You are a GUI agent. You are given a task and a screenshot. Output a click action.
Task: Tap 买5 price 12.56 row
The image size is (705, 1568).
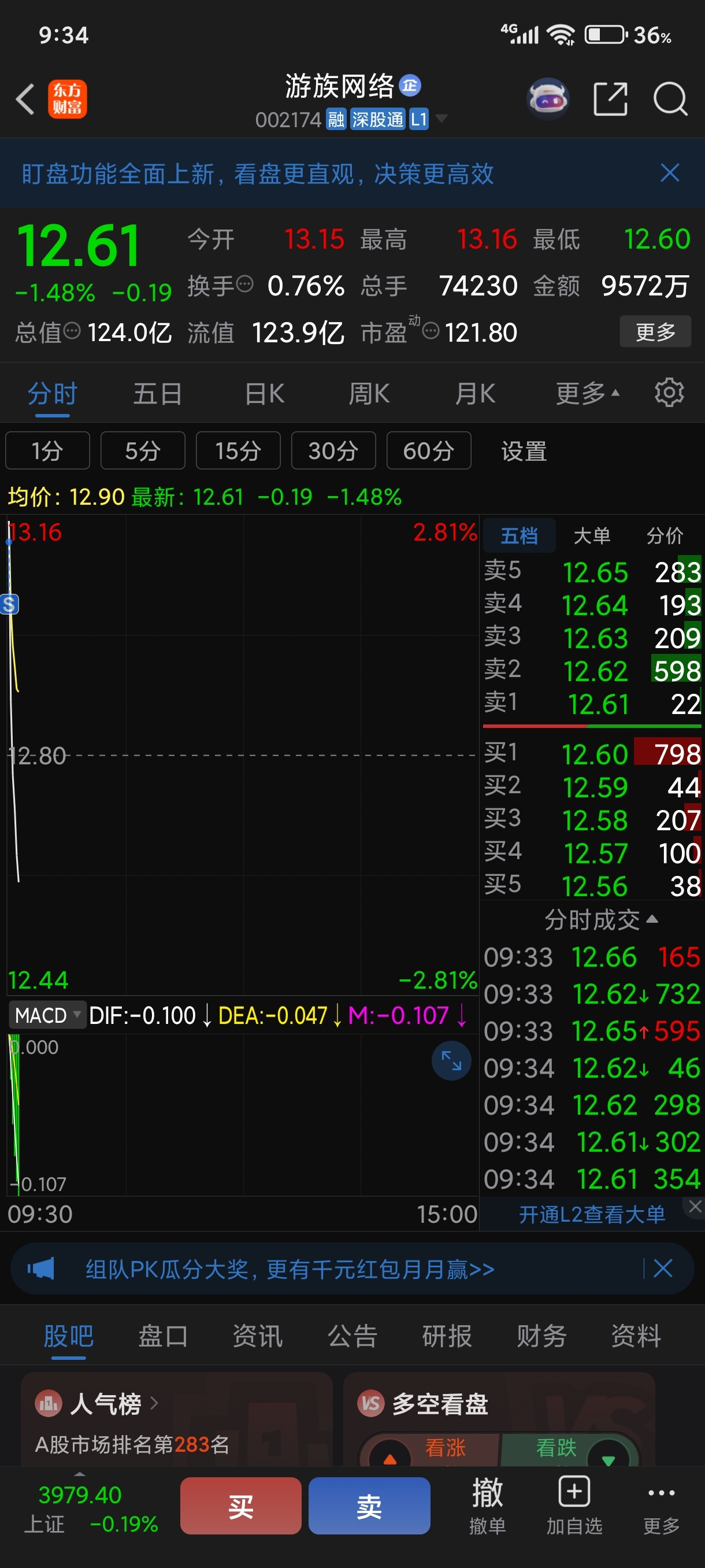click(x=592, y=886)
